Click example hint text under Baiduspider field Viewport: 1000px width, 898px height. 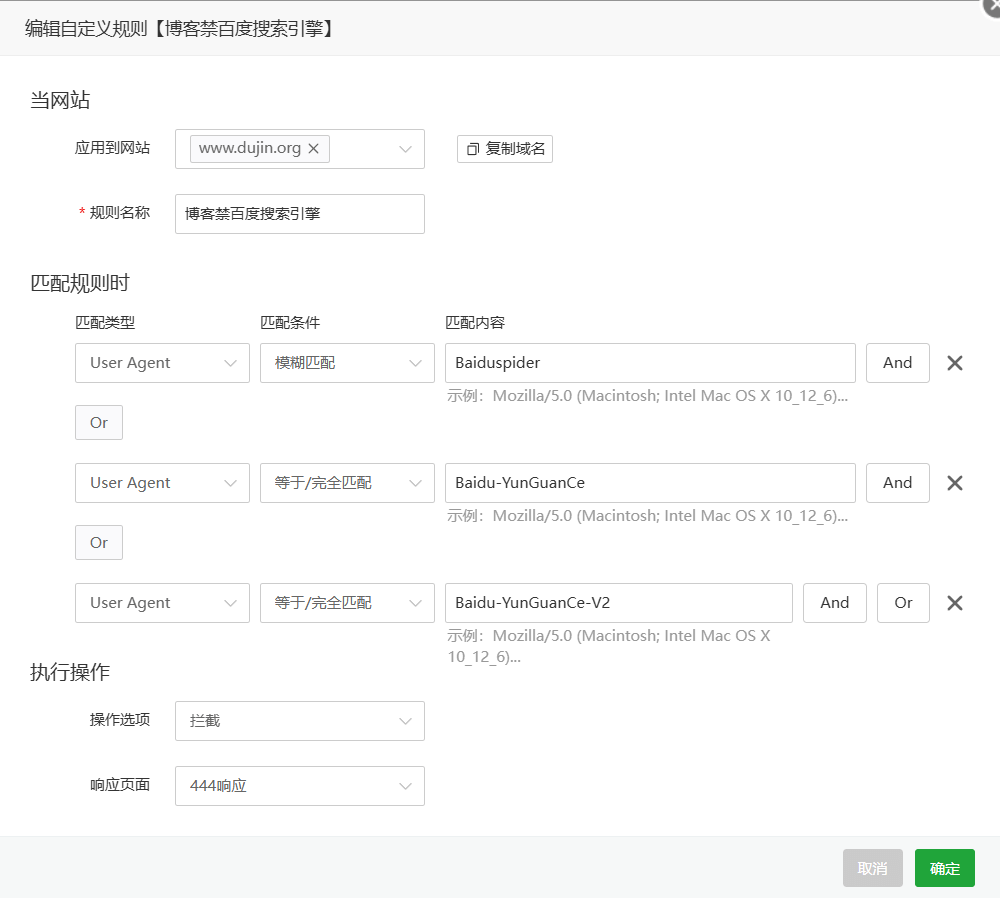(x=647, y=396)
